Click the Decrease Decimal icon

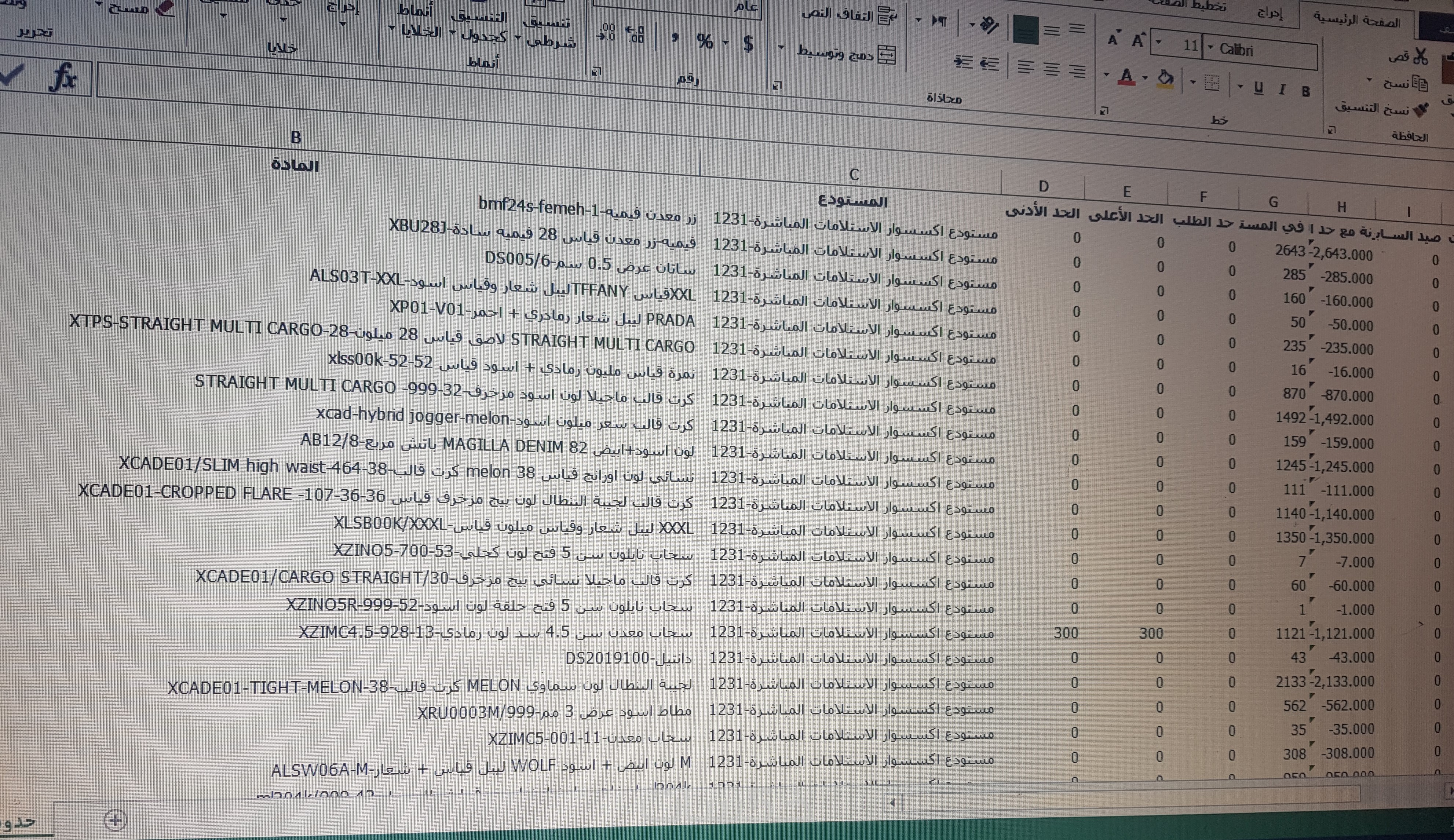click(x=606, y=32)
